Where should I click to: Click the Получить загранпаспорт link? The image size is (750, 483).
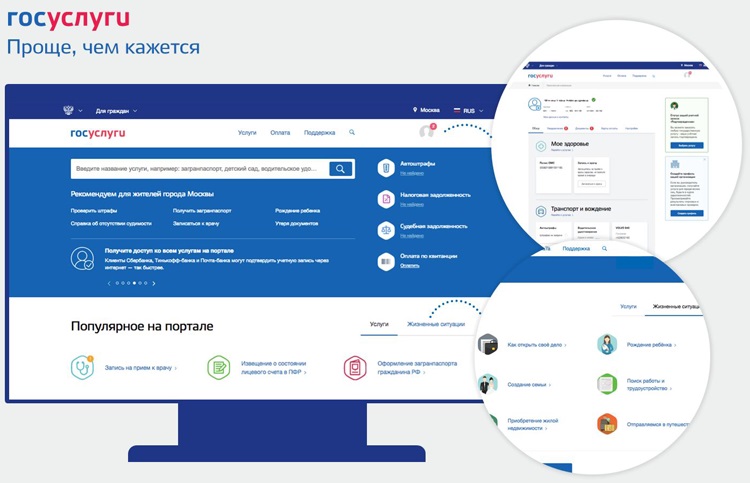pyautogui.click(x=202, y=211)
